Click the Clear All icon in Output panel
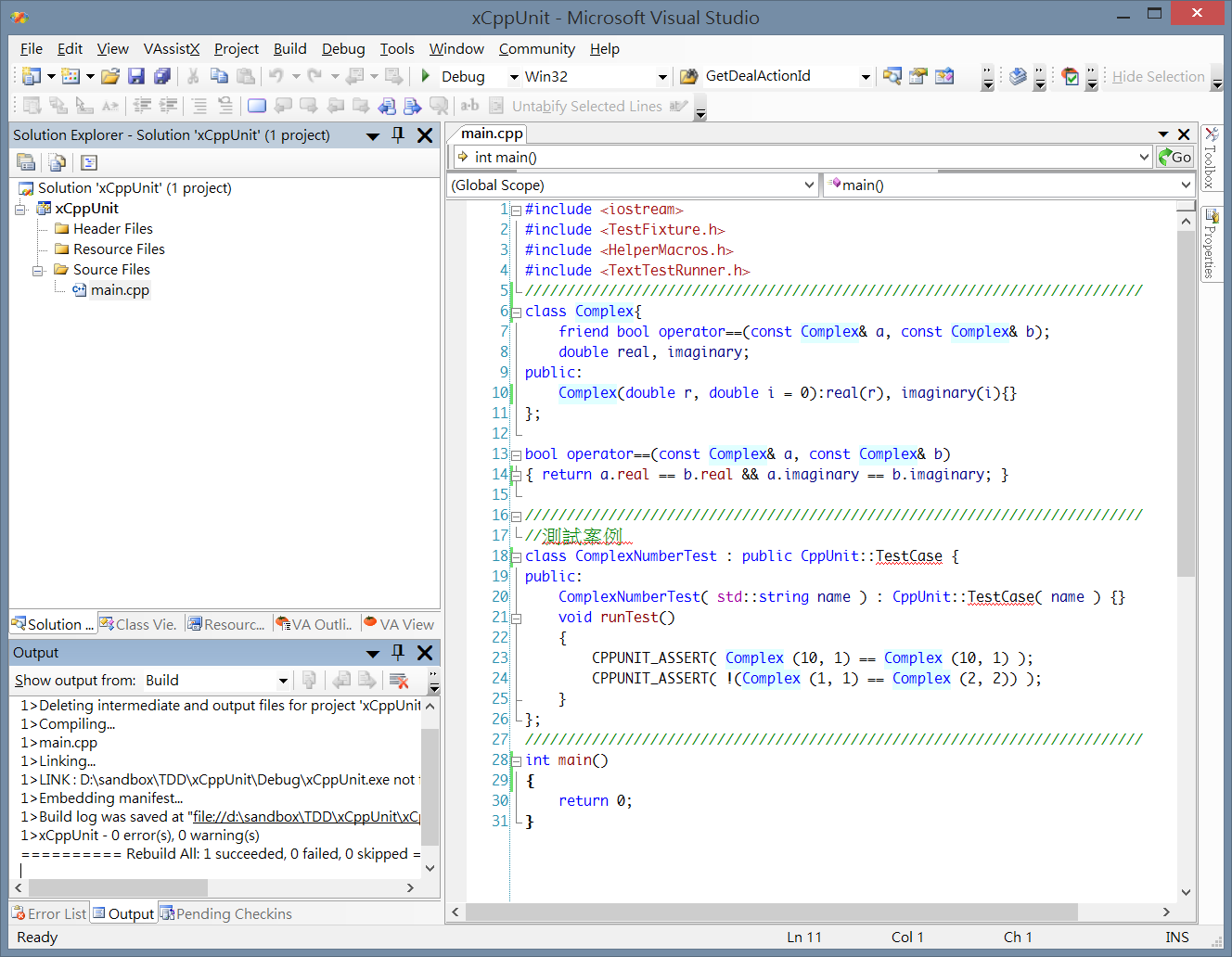Image resolution: width=1232 pixels, height=957 pixels. pos(399,681)
